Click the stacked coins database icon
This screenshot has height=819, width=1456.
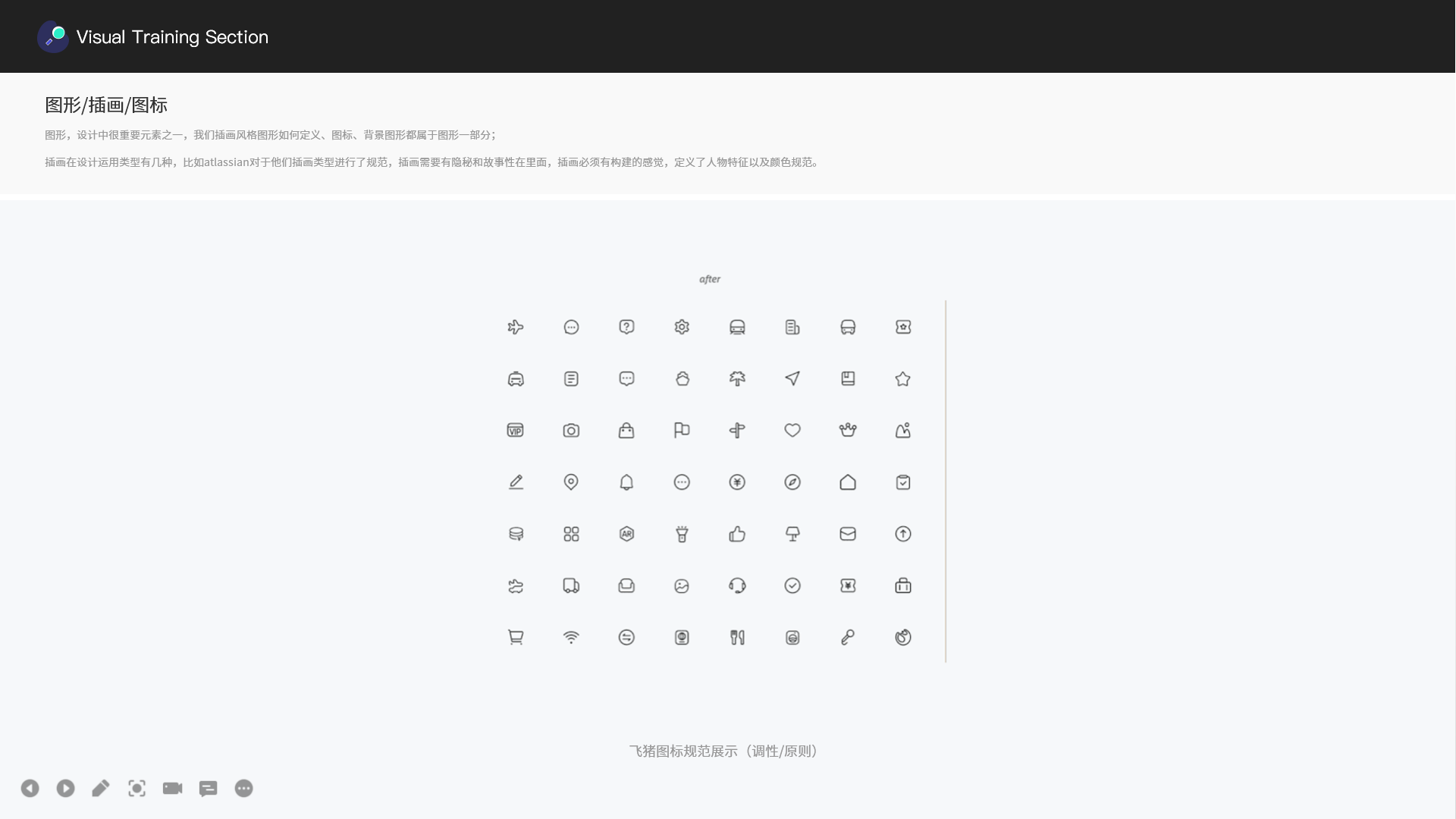click(516, 534)
